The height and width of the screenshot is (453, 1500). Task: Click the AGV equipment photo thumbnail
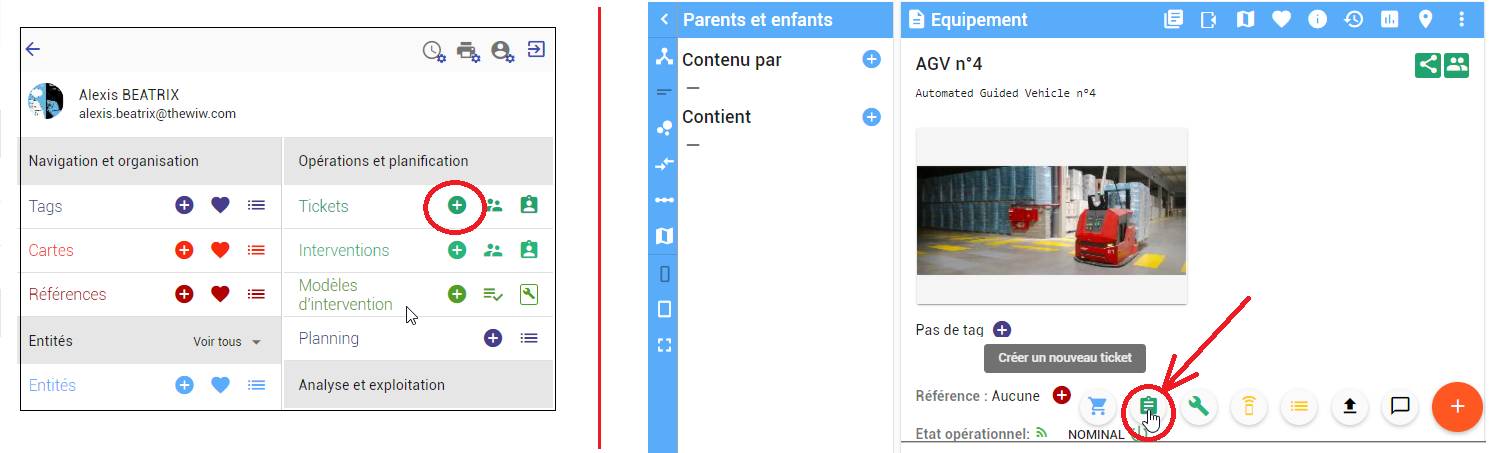[x=1051, y=220]
